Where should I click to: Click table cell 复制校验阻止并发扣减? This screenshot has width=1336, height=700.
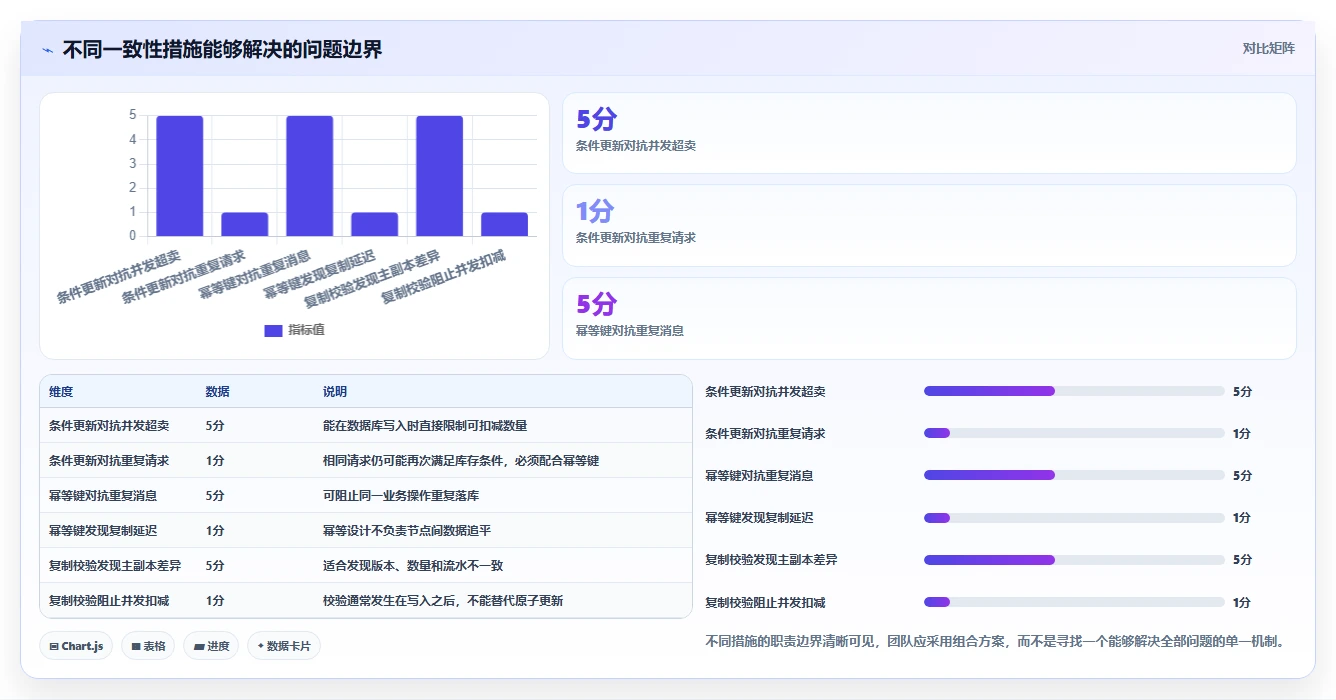[x=109, y=600]
